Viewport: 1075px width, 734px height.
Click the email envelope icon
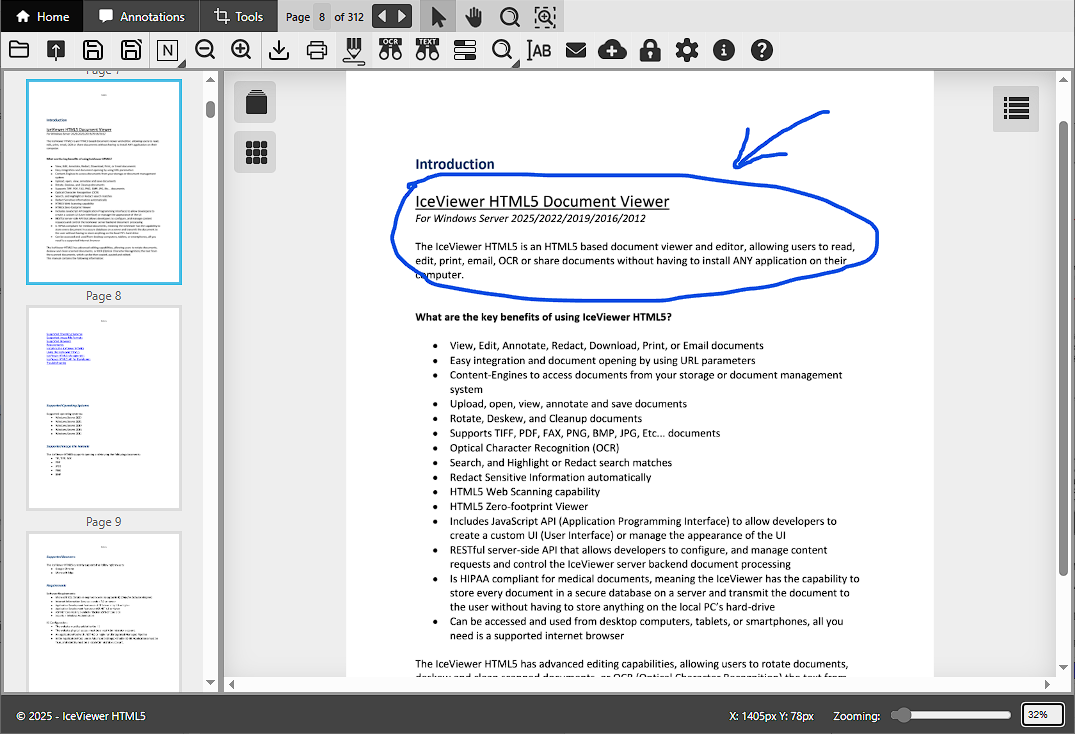575,50
